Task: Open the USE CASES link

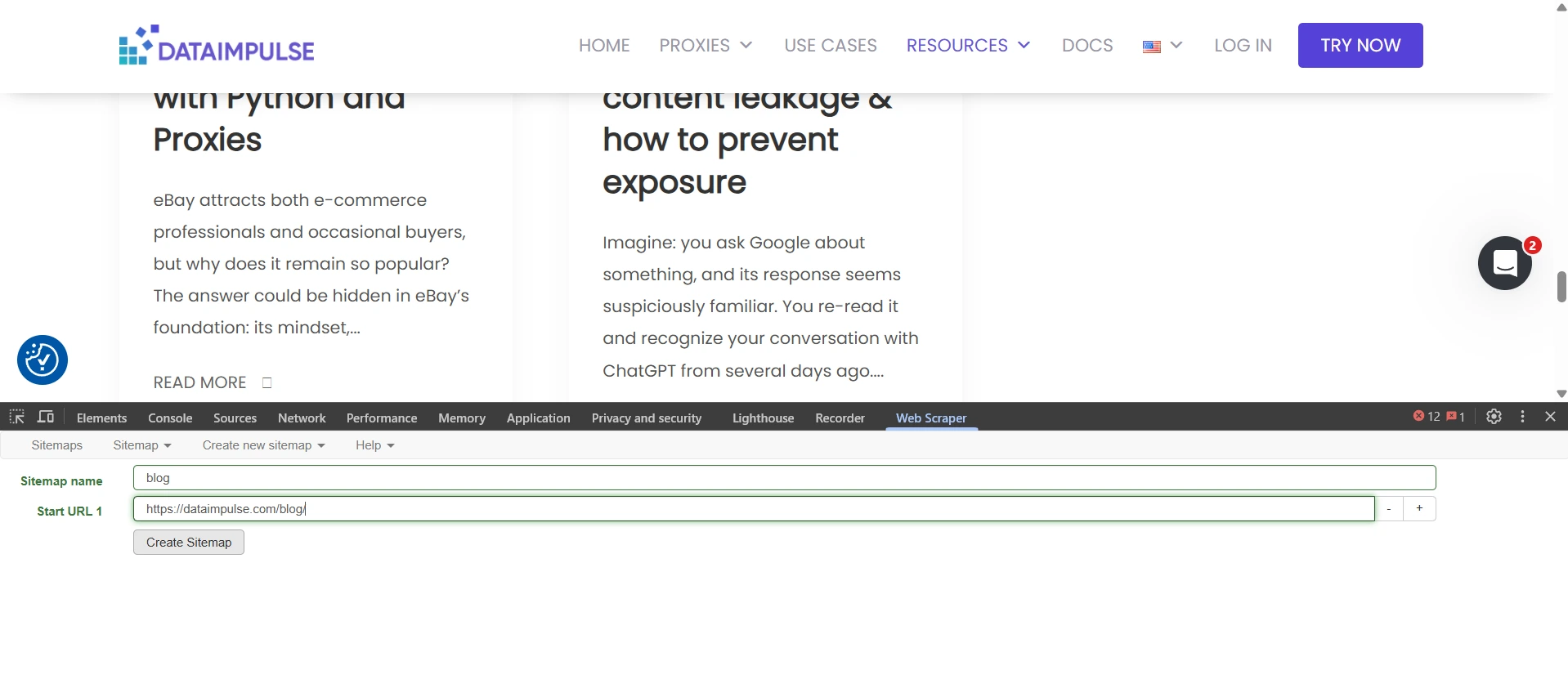Action: (831, 45)
